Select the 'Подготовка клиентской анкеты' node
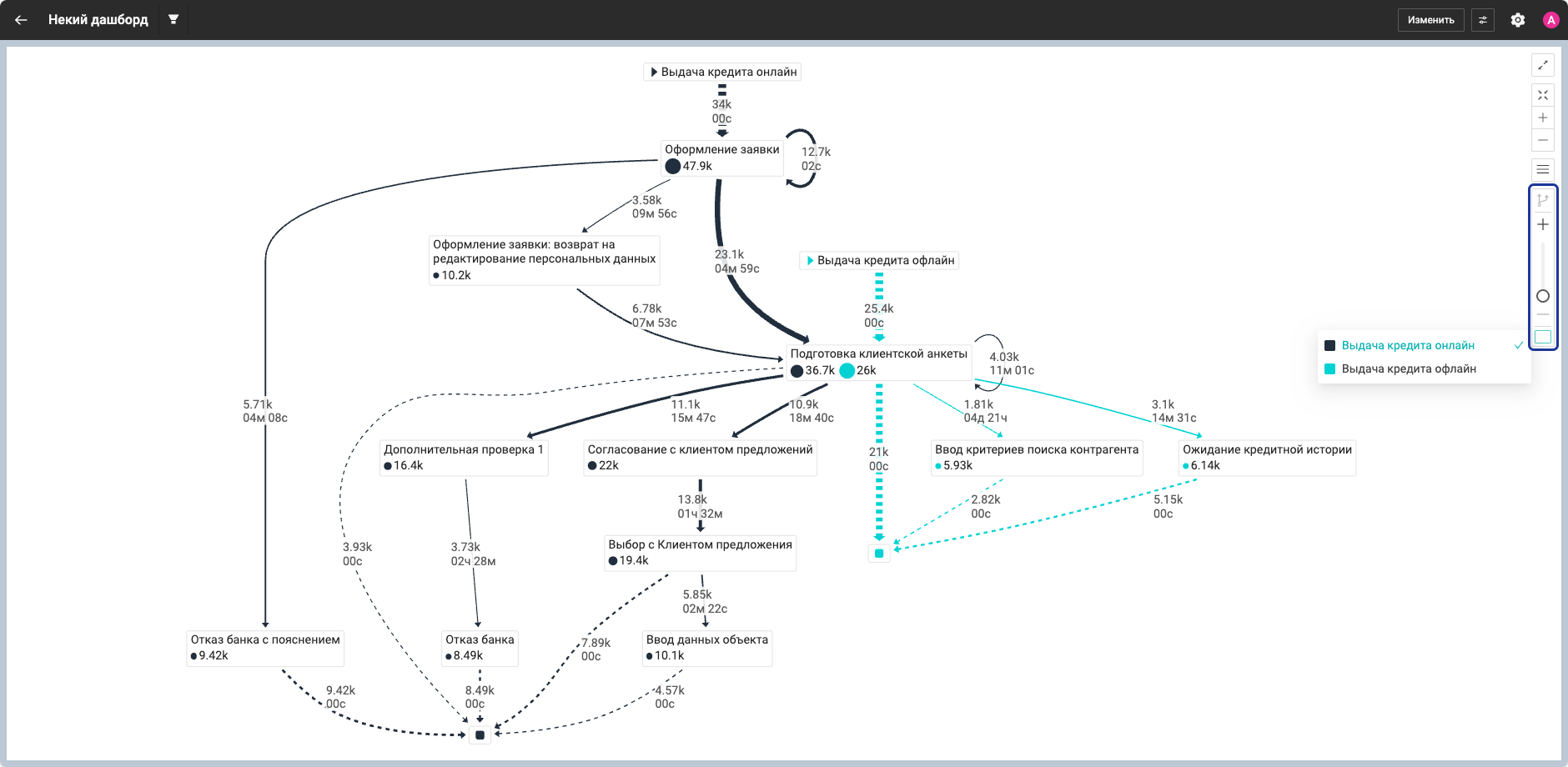 [x=879, y=362]
